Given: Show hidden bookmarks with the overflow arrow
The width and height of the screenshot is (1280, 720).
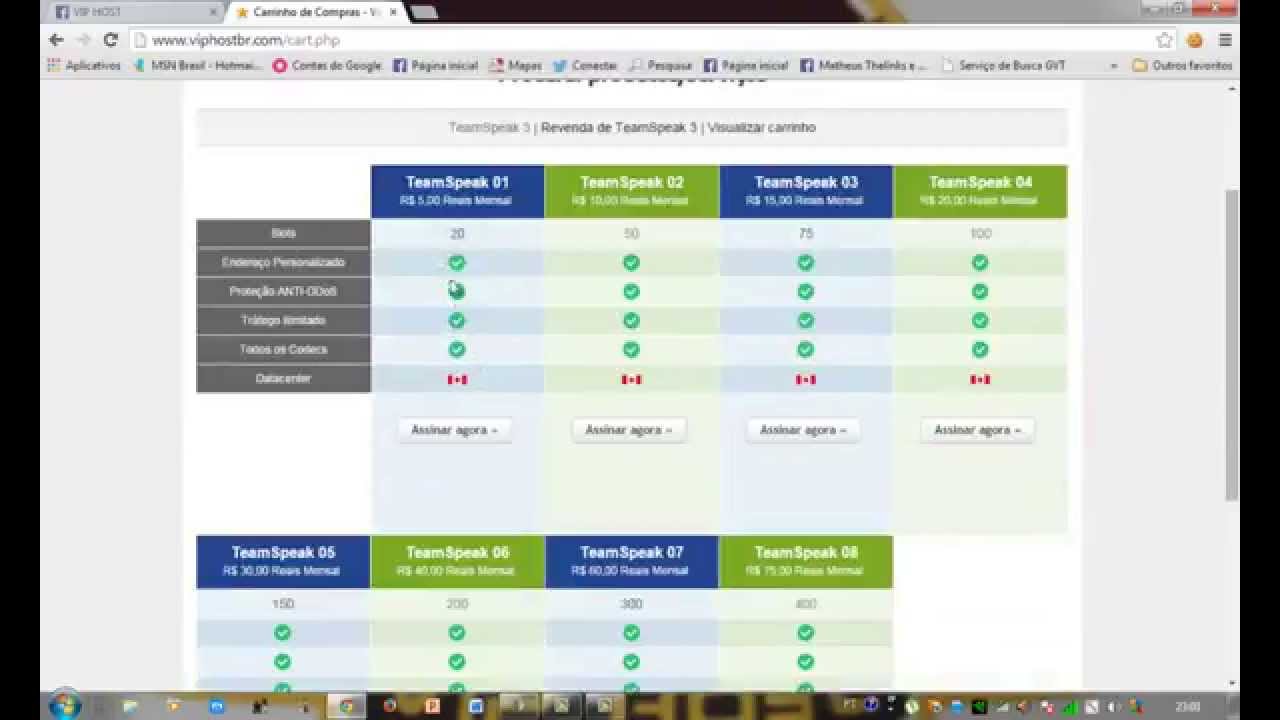Looking at the screenshot, I should pos(1114,65).
